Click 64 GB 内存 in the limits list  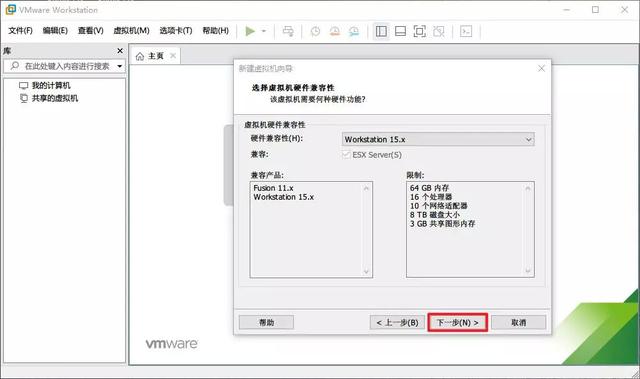click(429, 188)
